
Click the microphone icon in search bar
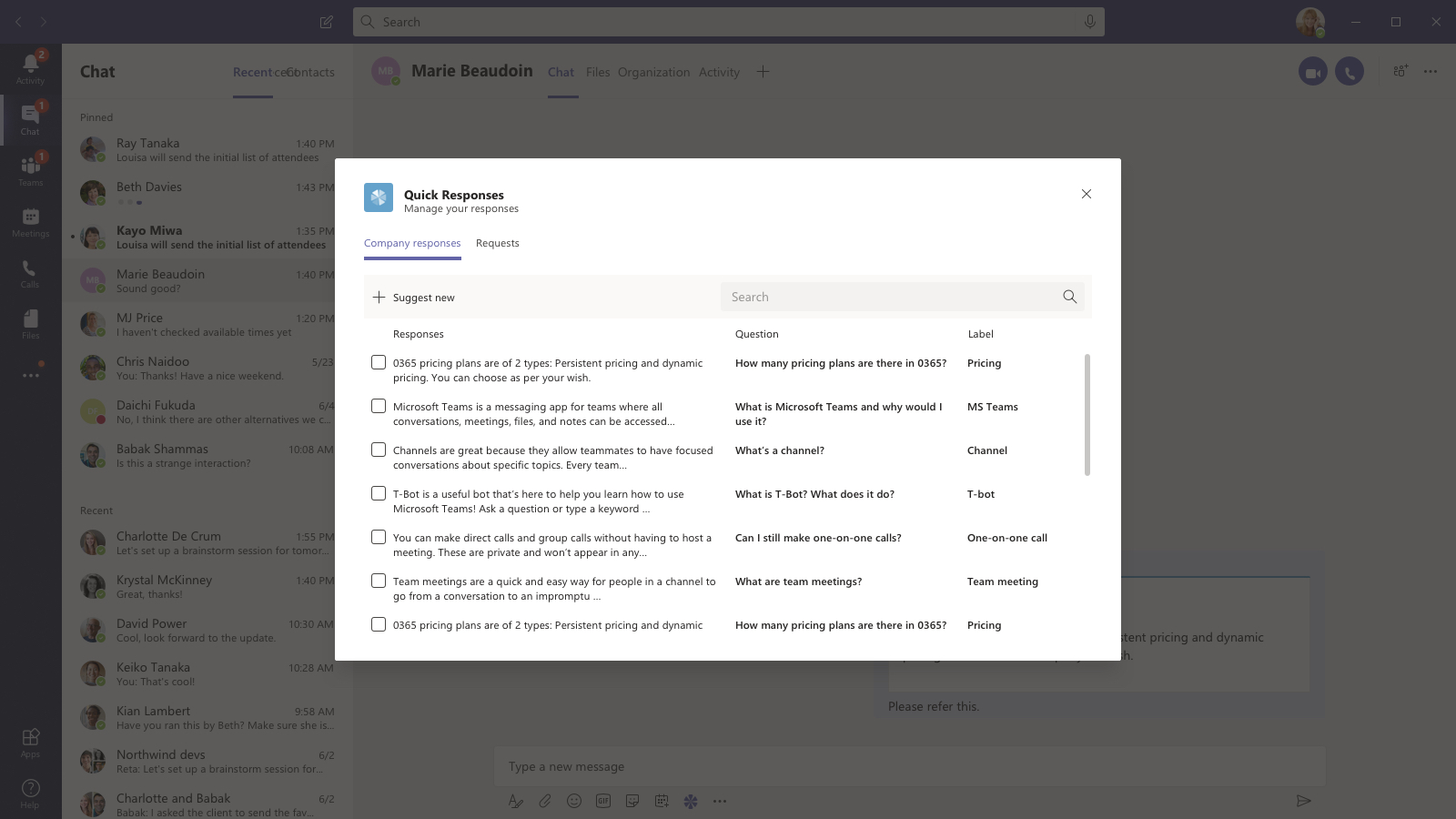tap(1089, 22)
